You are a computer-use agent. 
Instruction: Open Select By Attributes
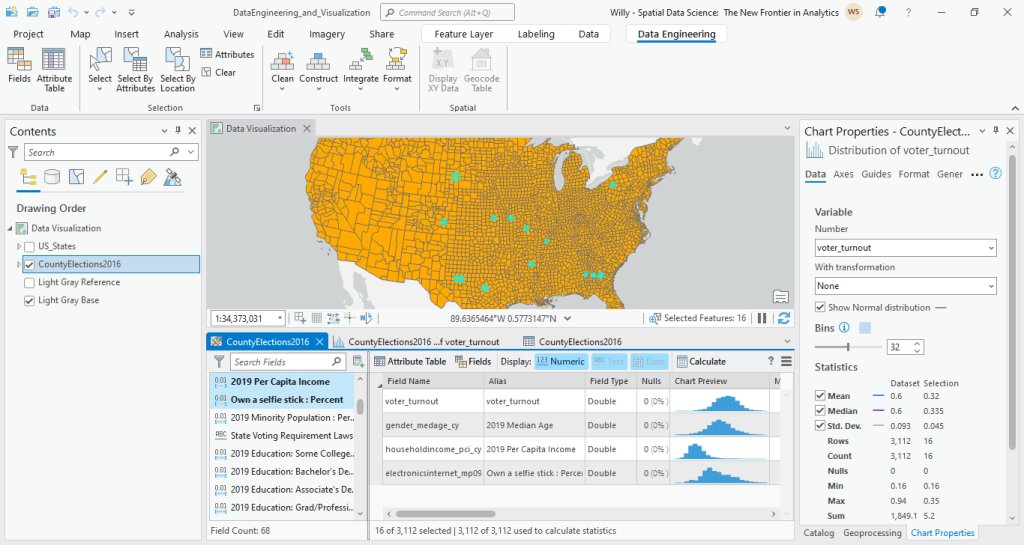(135, 70)
